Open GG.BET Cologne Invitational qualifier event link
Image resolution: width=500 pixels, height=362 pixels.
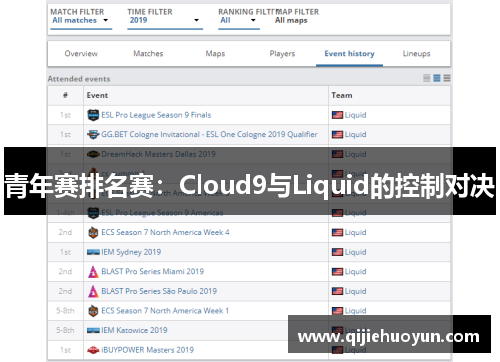point(209,135)
